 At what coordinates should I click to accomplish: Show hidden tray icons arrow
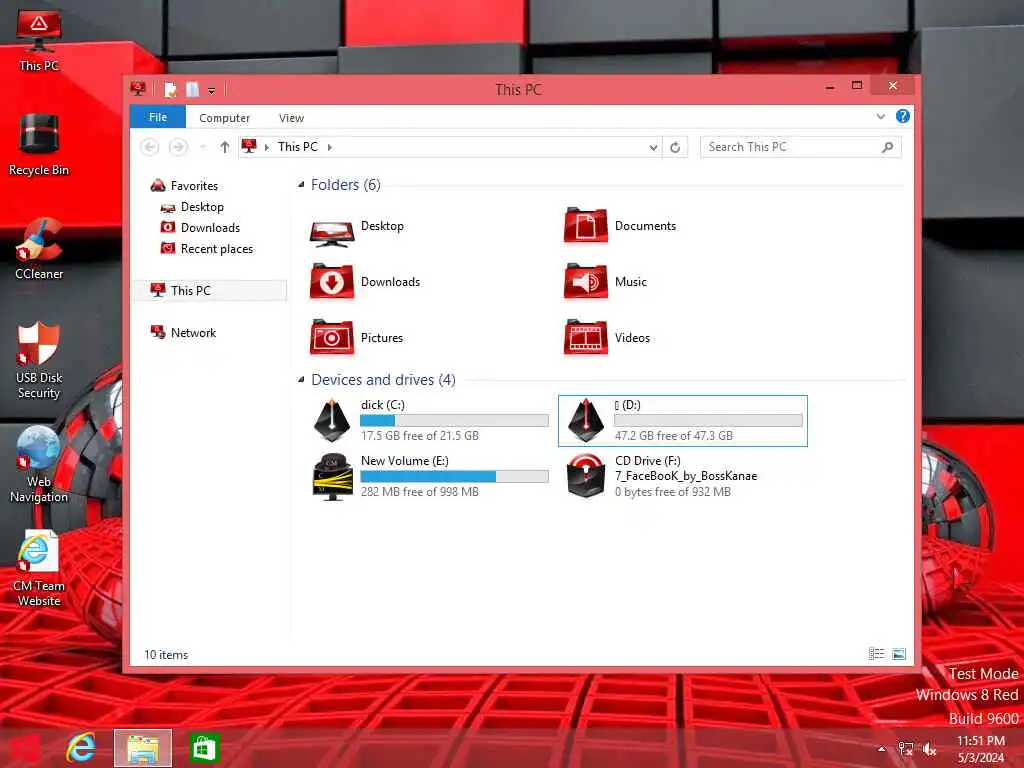pos(881,749)
